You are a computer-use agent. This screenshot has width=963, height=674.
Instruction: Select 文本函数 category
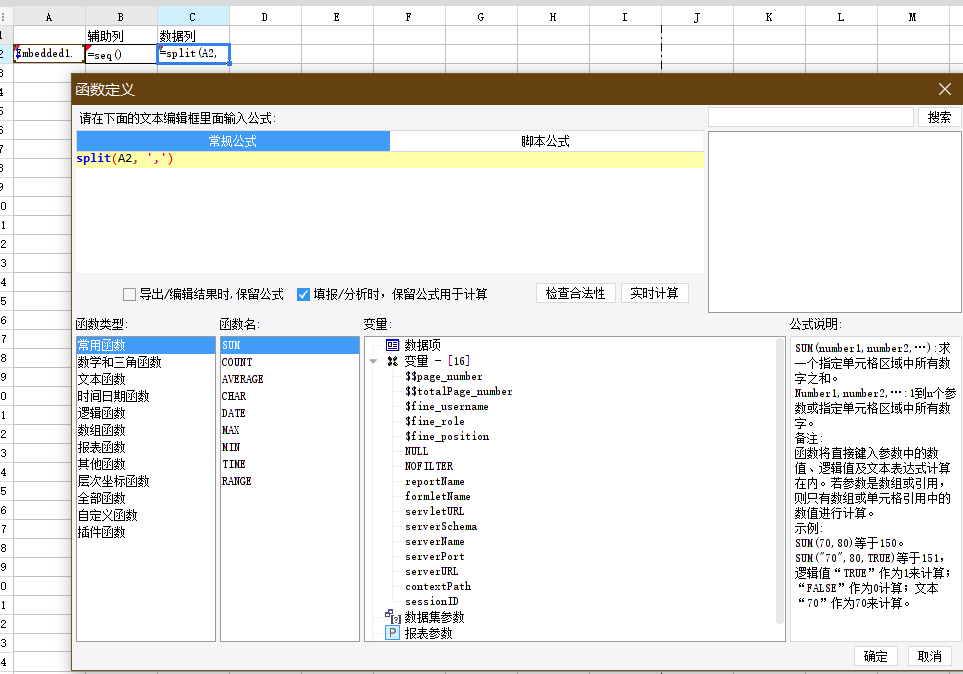coord(146,379)
